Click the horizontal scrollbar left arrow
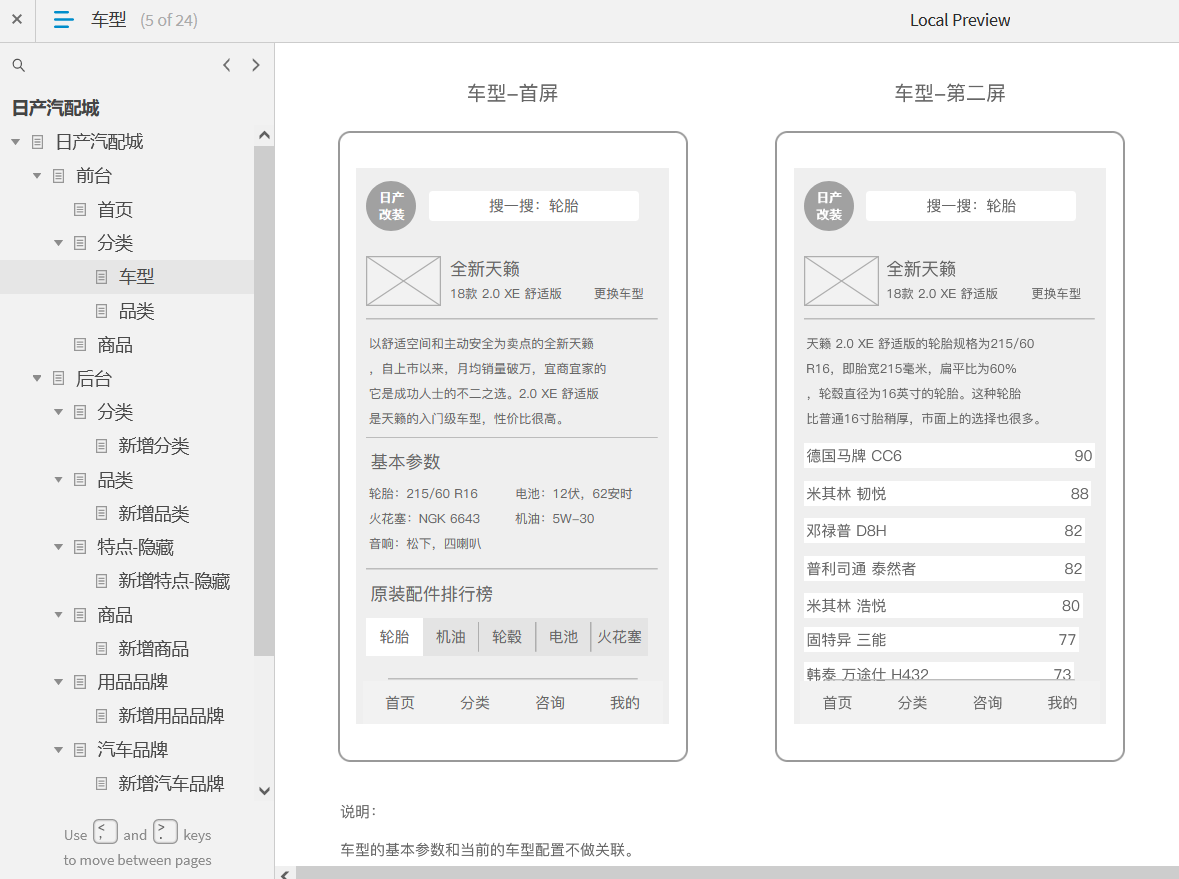The height and width of the screenshot is (879, 1179). click(x=285, y=874)
